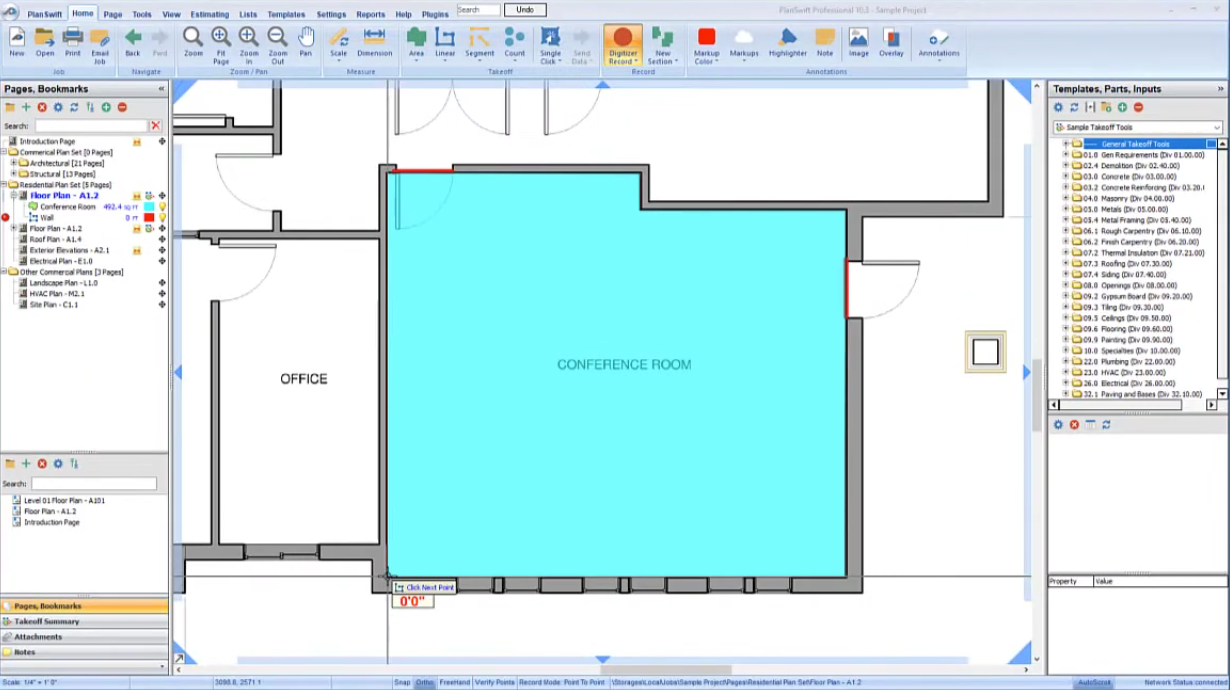Viewport: 1230px width, 690px height.
Task: Click the Zoom magnifier tool
Action: pos(193,43)
